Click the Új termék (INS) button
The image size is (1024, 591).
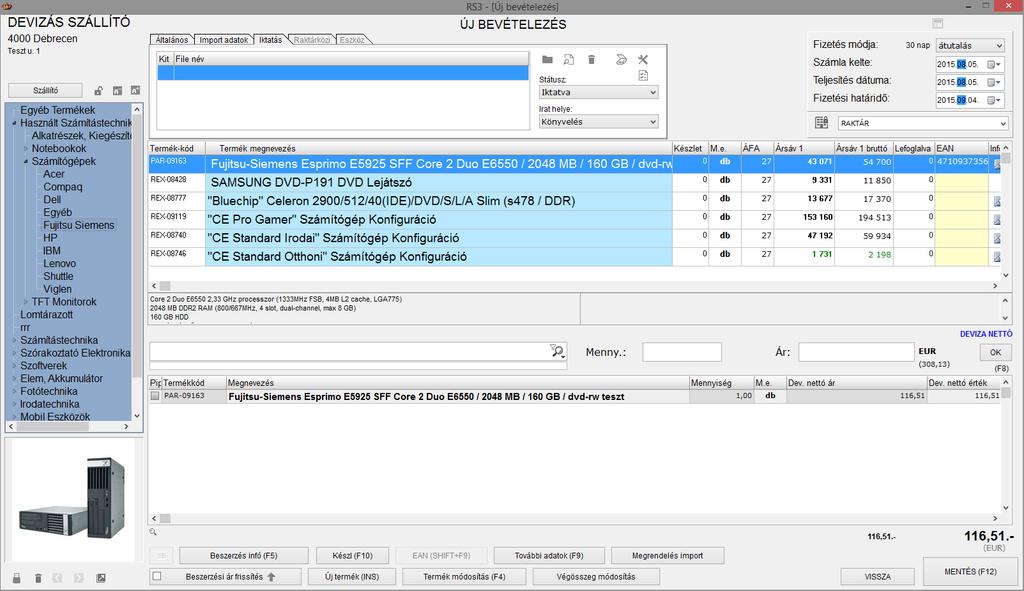point(352,577)
